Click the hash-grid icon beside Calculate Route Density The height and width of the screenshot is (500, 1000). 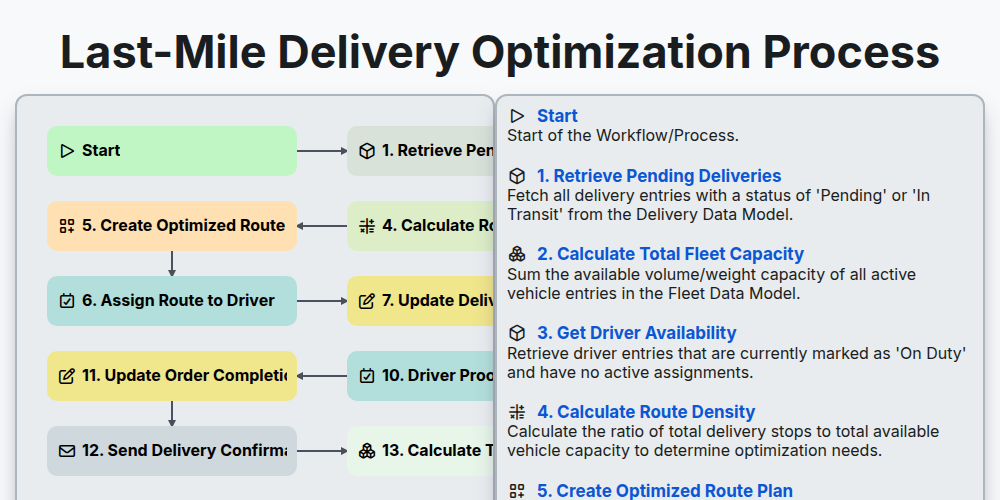[x=517, y=412]
